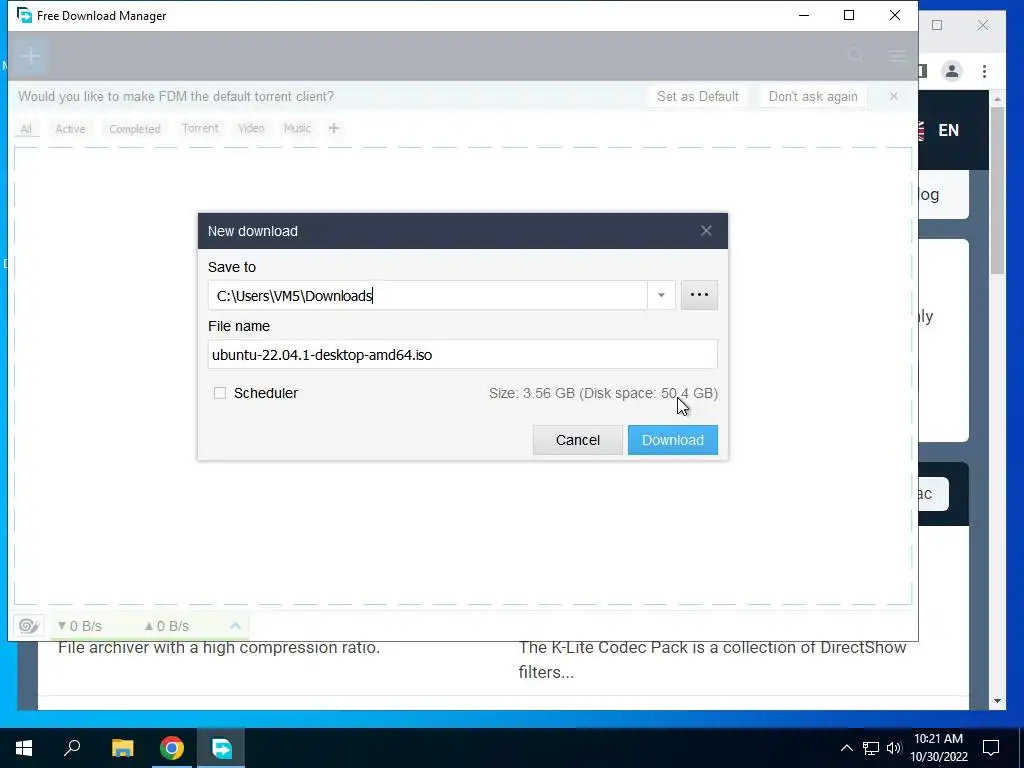Open Chrome profile icon in browser window
This screenshot has width=1024, height=768.
tap(952, 71)
